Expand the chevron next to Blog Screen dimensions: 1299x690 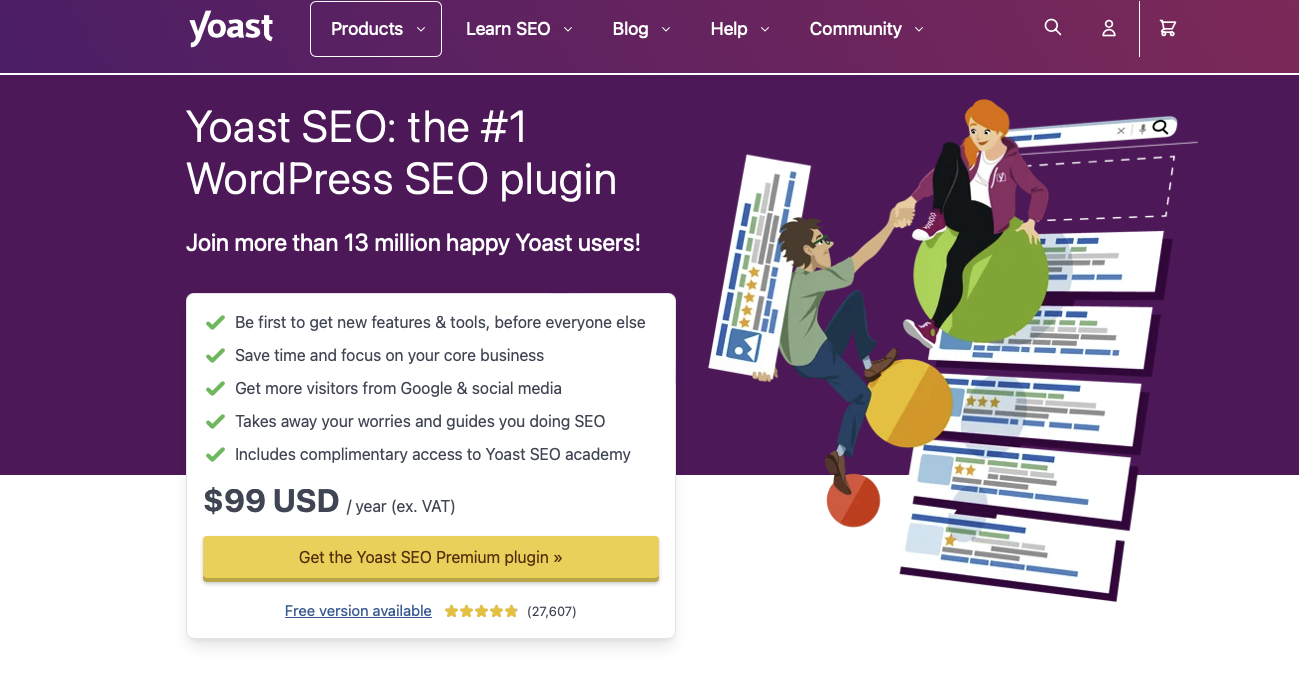pos(666,30)
